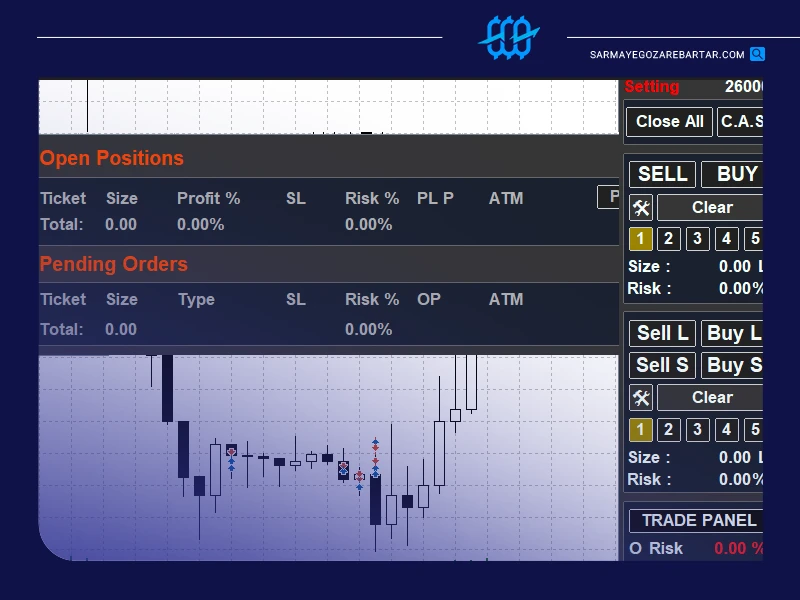The width and height of the screenshot is (800, 600).
Task: Click the OP column header in Pending Orders
Action: coord(429,299)
